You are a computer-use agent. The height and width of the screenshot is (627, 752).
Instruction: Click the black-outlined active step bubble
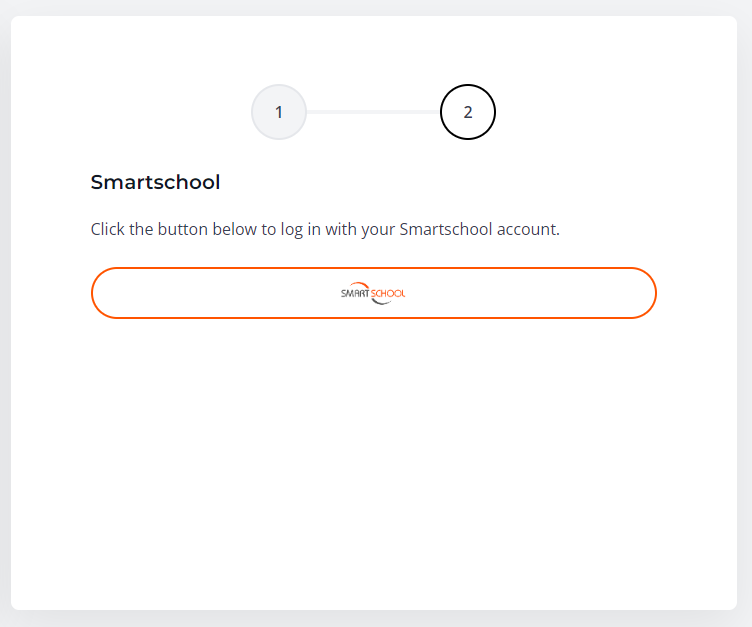(468, 112)
